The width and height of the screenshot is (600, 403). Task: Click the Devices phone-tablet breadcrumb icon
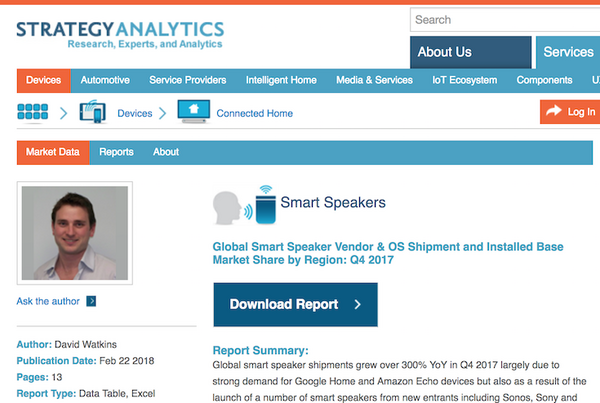(x=92, y=112)
